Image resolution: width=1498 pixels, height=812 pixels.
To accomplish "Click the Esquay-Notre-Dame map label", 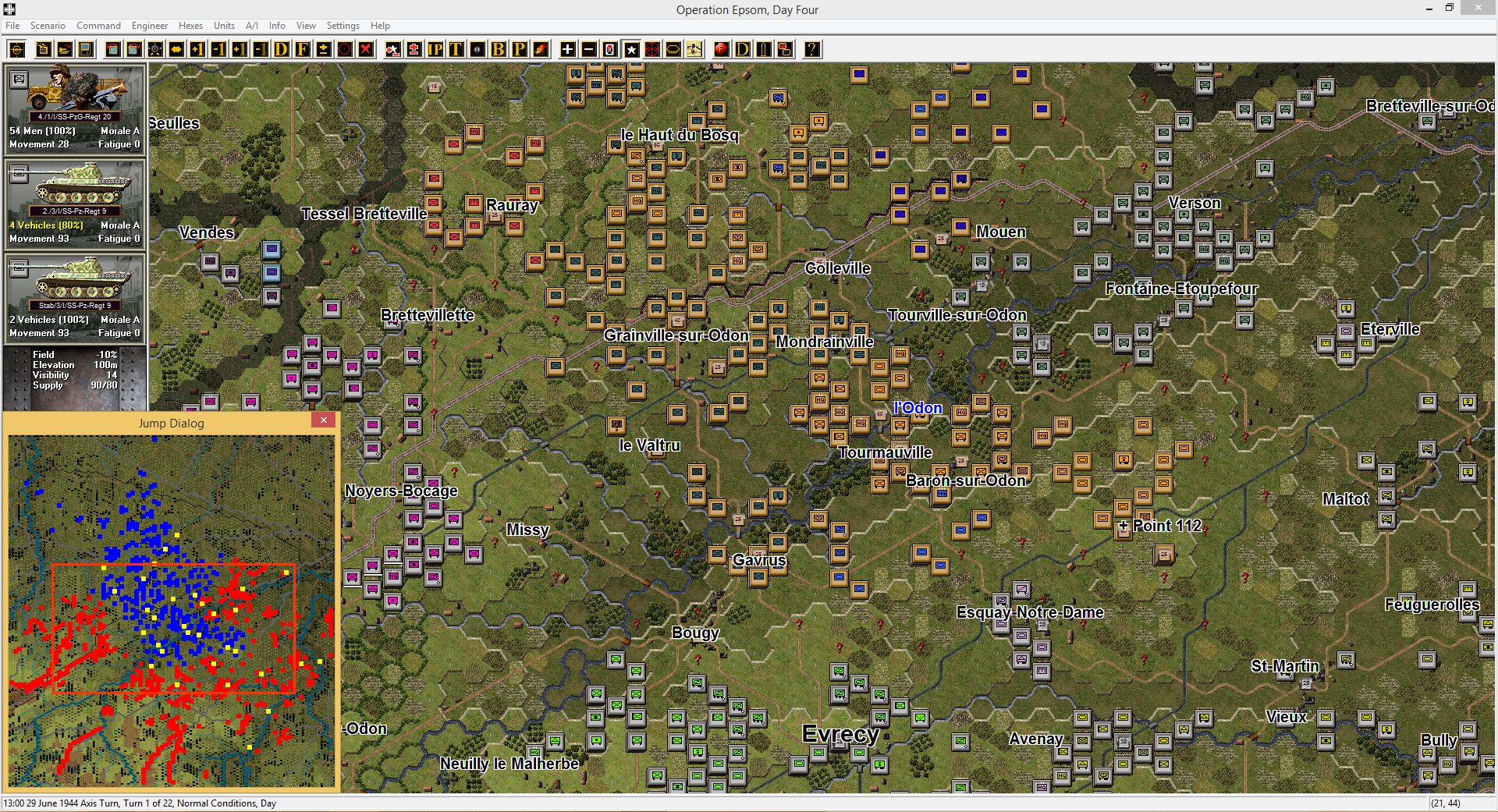I will 1030,612.
